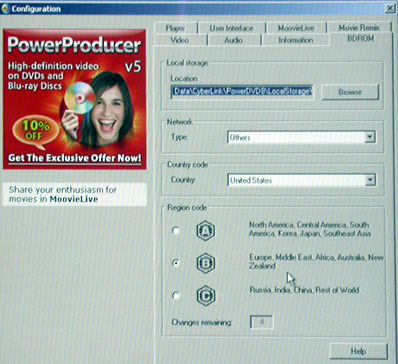The width and height of the screenshot is (398, 364).
Task: Click the MoovieLive enthusiasm link
Action: (75, 195)
